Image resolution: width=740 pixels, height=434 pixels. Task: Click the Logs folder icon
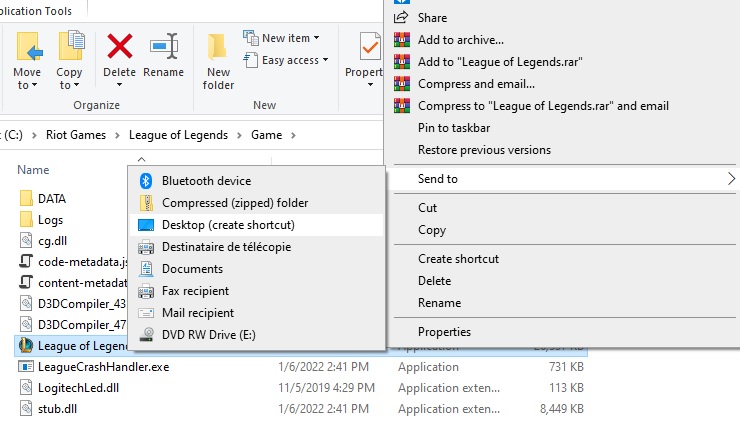click(x=26, y=219)
